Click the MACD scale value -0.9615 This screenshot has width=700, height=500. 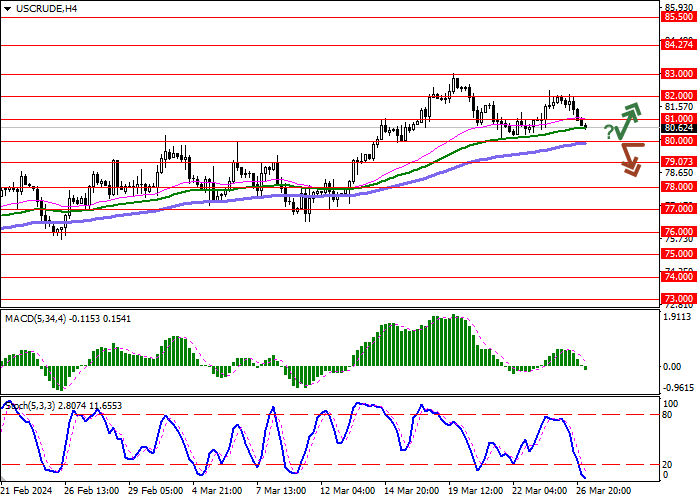click(x=678, y=388)
